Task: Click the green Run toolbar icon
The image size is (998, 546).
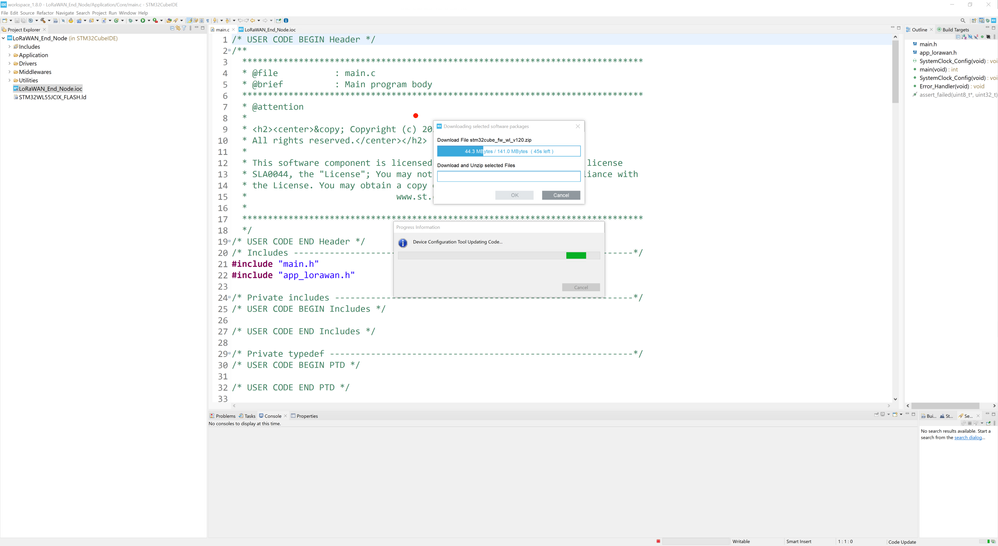Action: coord(143,20)
